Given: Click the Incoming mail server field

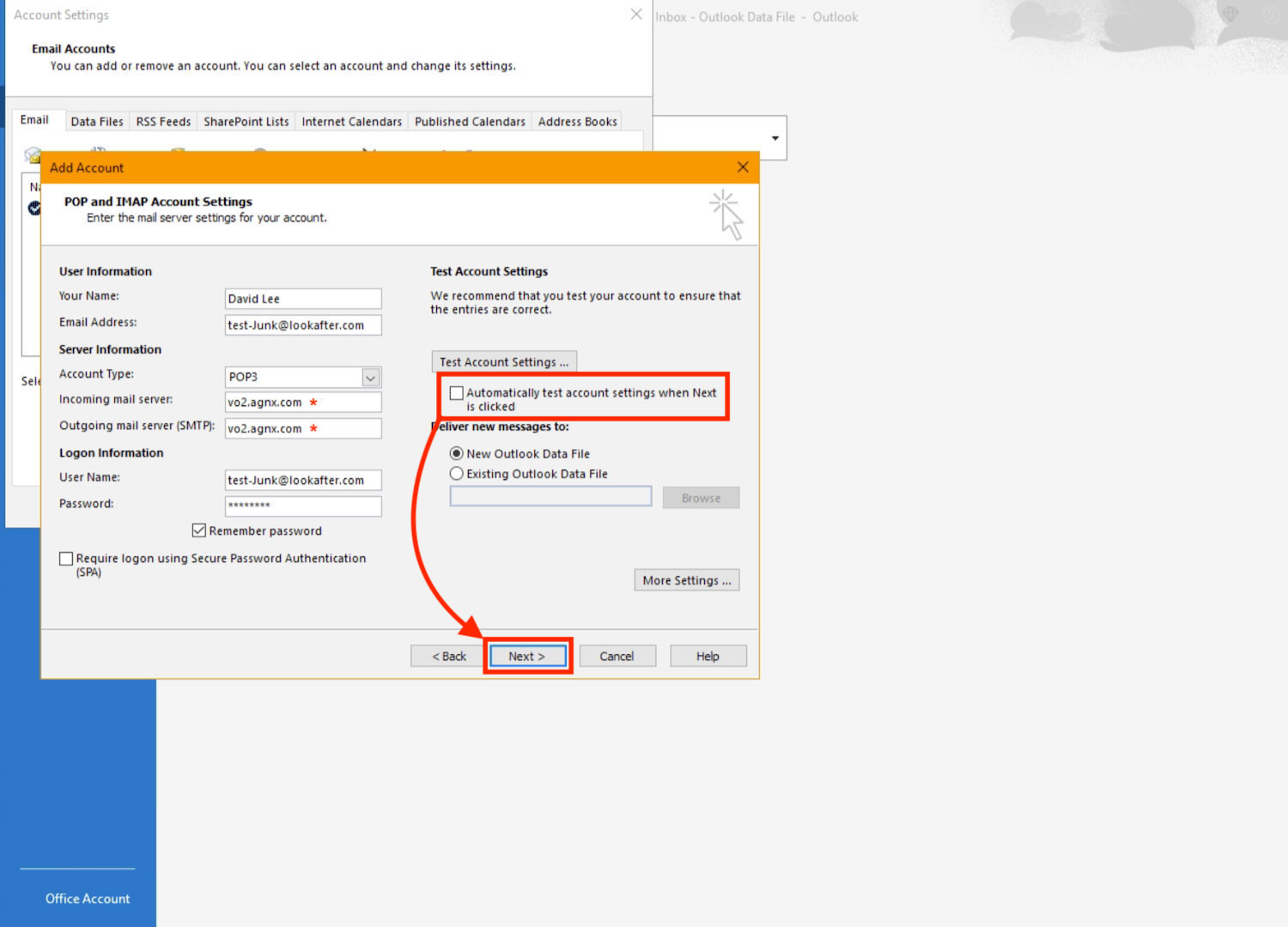Looking at the screenshot, I should [x=302, y=402].
